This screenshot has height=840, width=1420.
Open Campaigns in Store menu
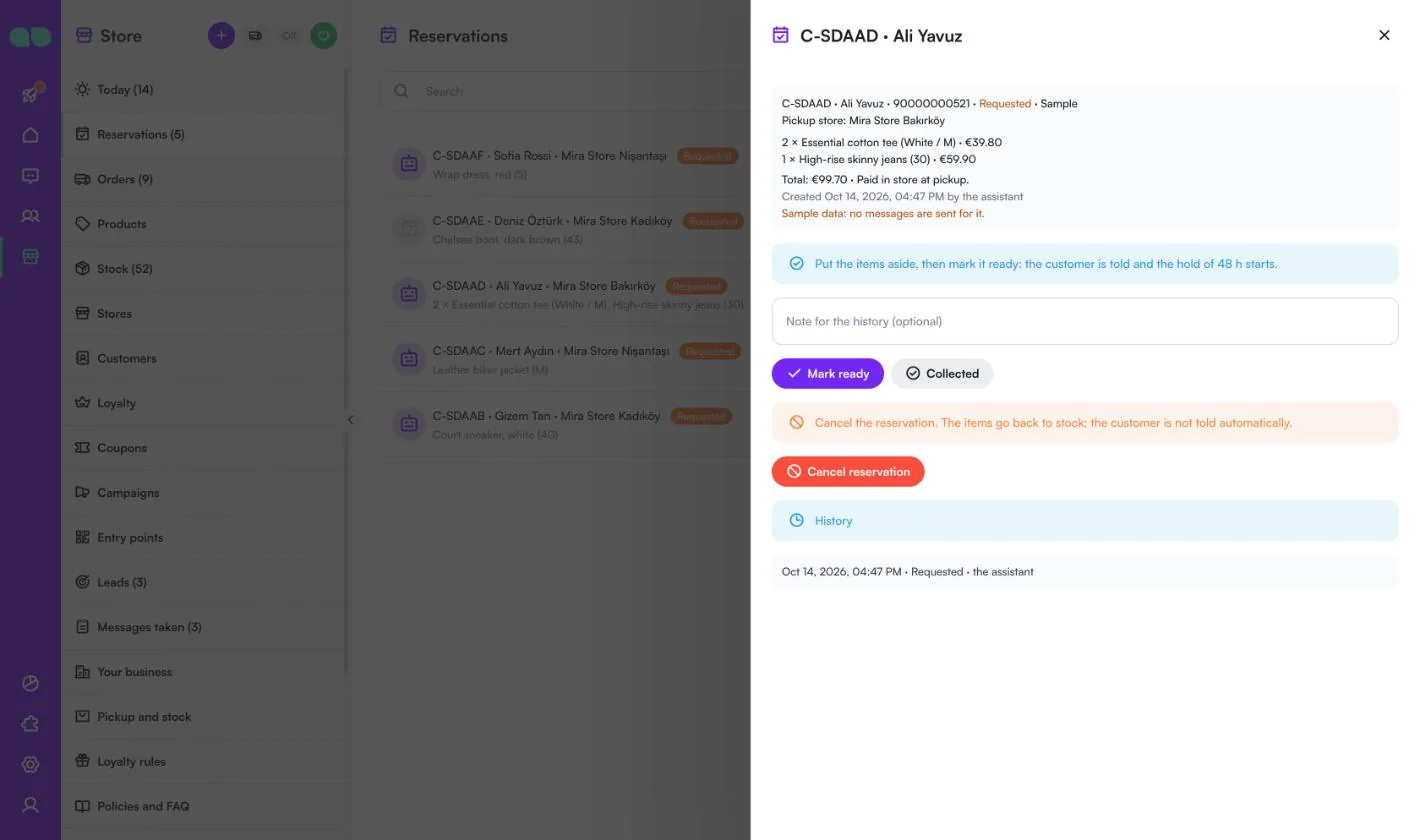(206, 493)
